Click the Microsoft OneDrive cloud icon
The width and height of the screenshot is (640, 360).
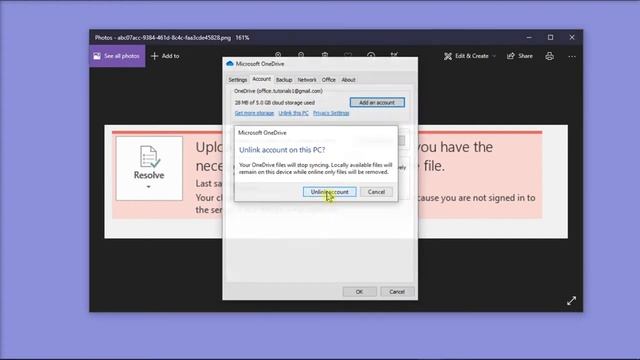pyautogui.click(x=230, y=64)
